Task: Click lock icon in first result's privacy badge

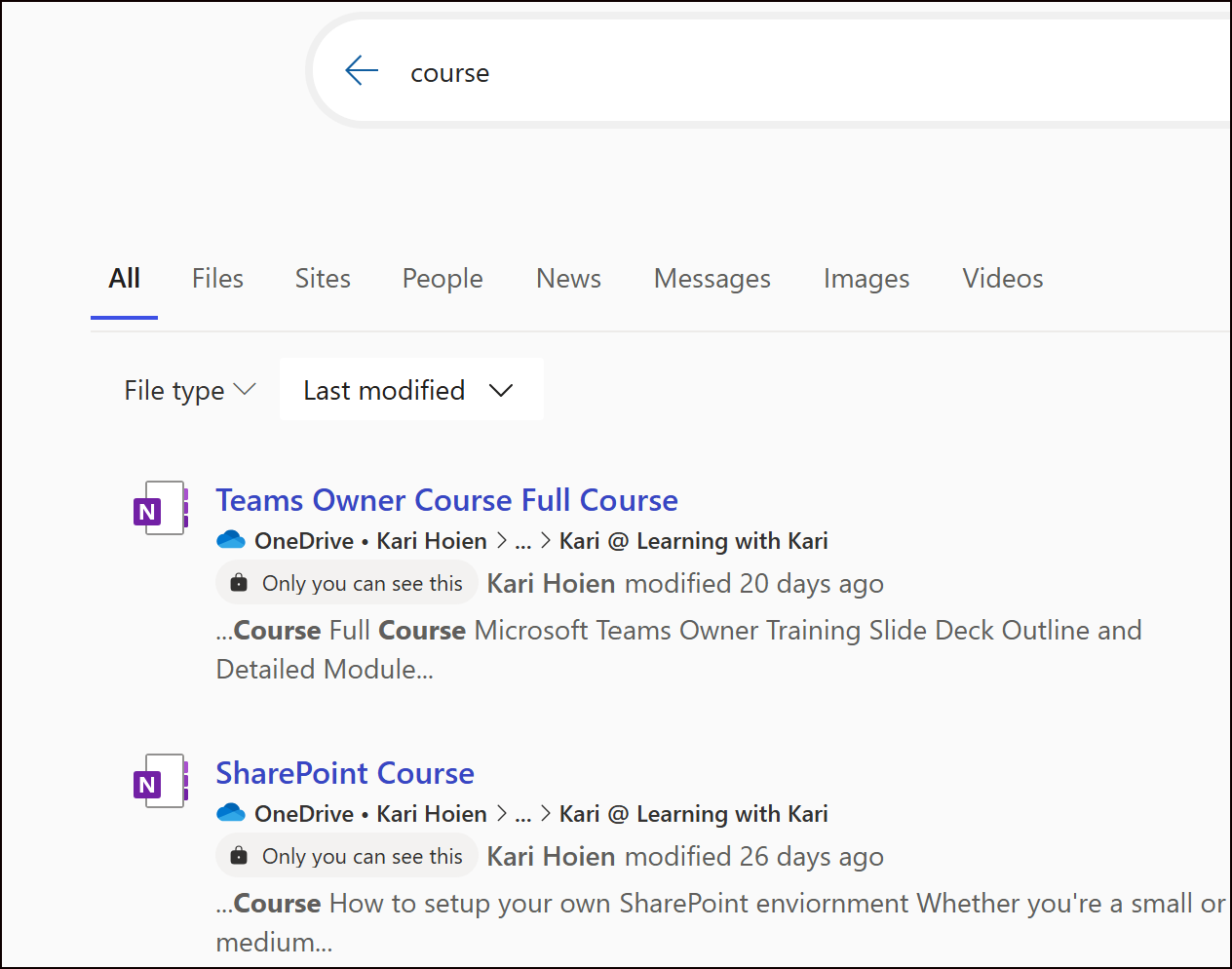Action: click(239, 583)
